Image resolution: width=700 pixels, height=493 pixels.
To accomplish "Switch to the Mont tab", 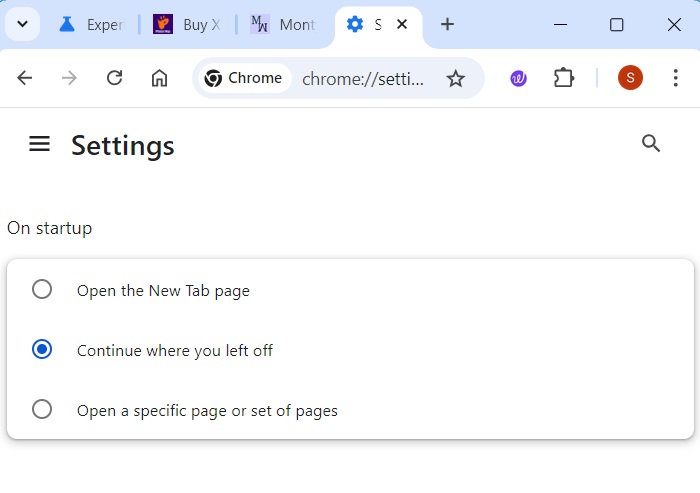I will click(x=283, y=24).
